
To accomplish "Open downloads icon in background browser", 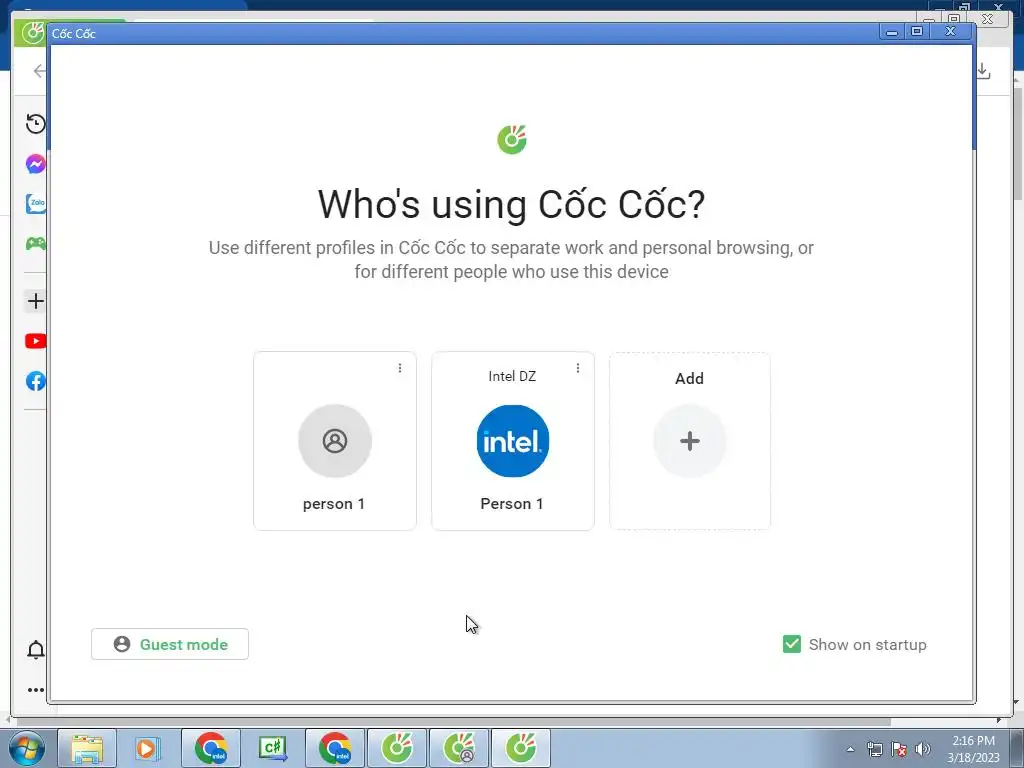I will (984, 71).
